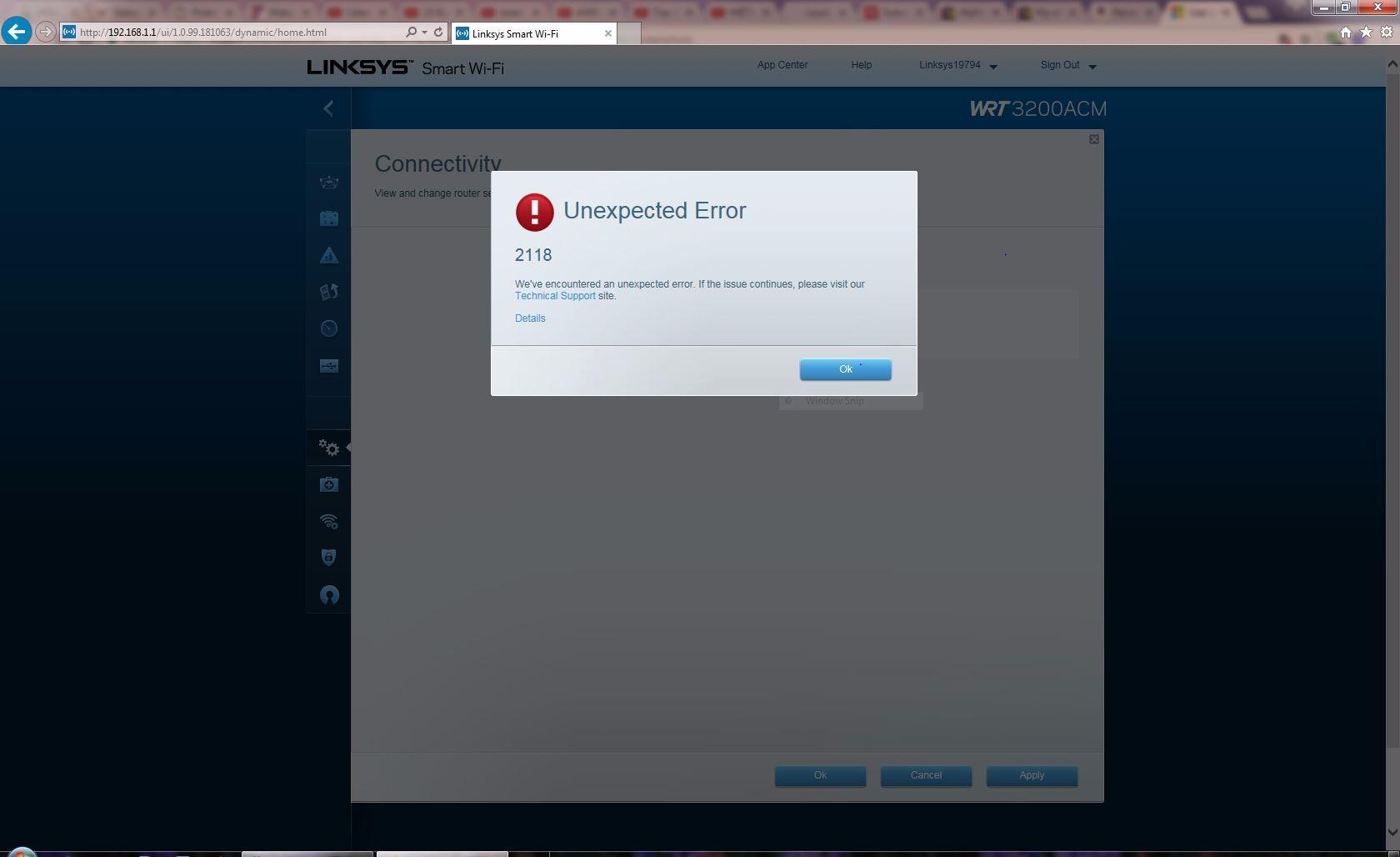Switch to the Linksys Smart Wi-Fi tab
The height and width of the screenshot is (857, 1400).
click(525, 33)
